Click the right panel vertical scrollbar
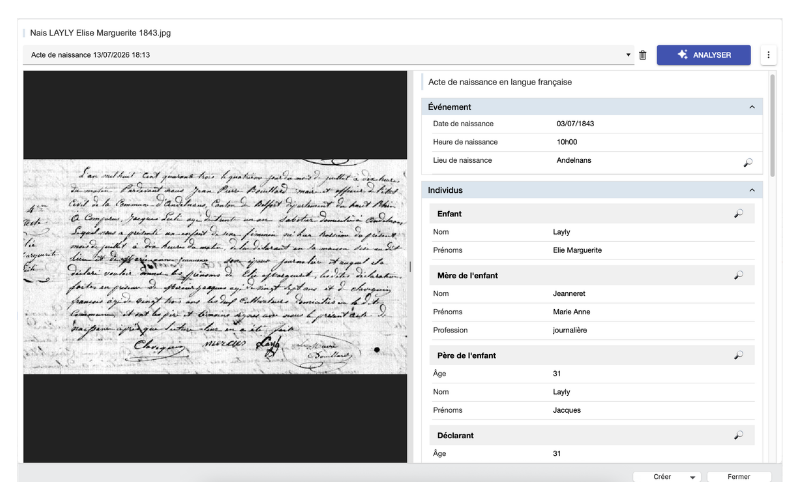The height and width of the screenshot is (500, 800). tap(772, 126)
